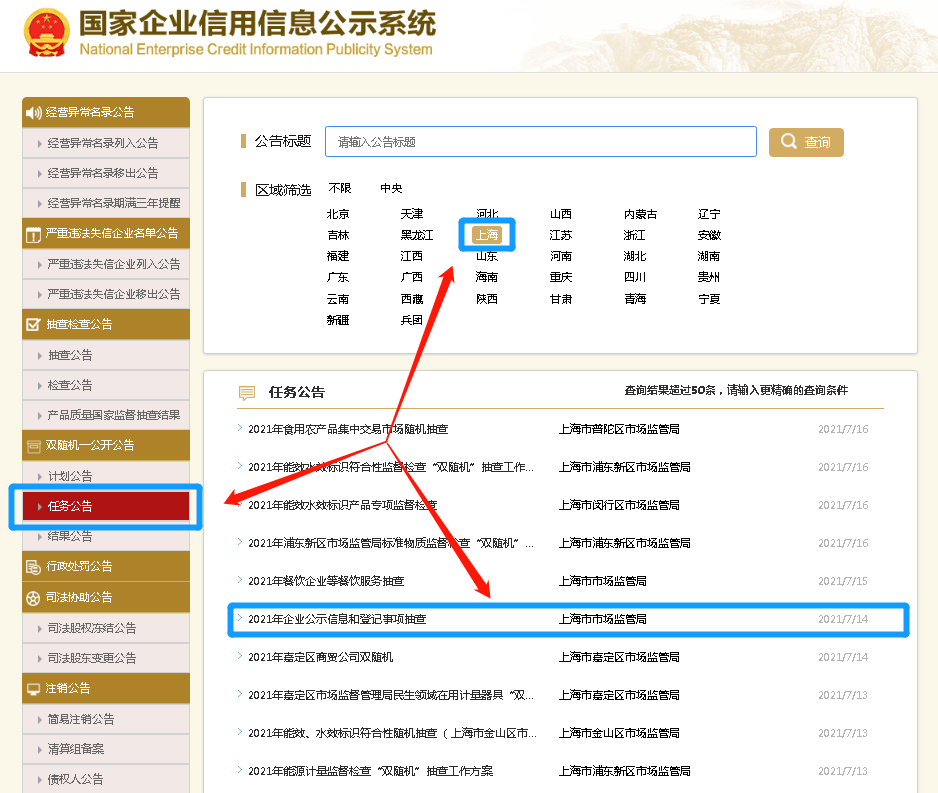Screen dimensions: 938x793
Task: Filter by region 江苏
Action: click(x=561, y=235)
